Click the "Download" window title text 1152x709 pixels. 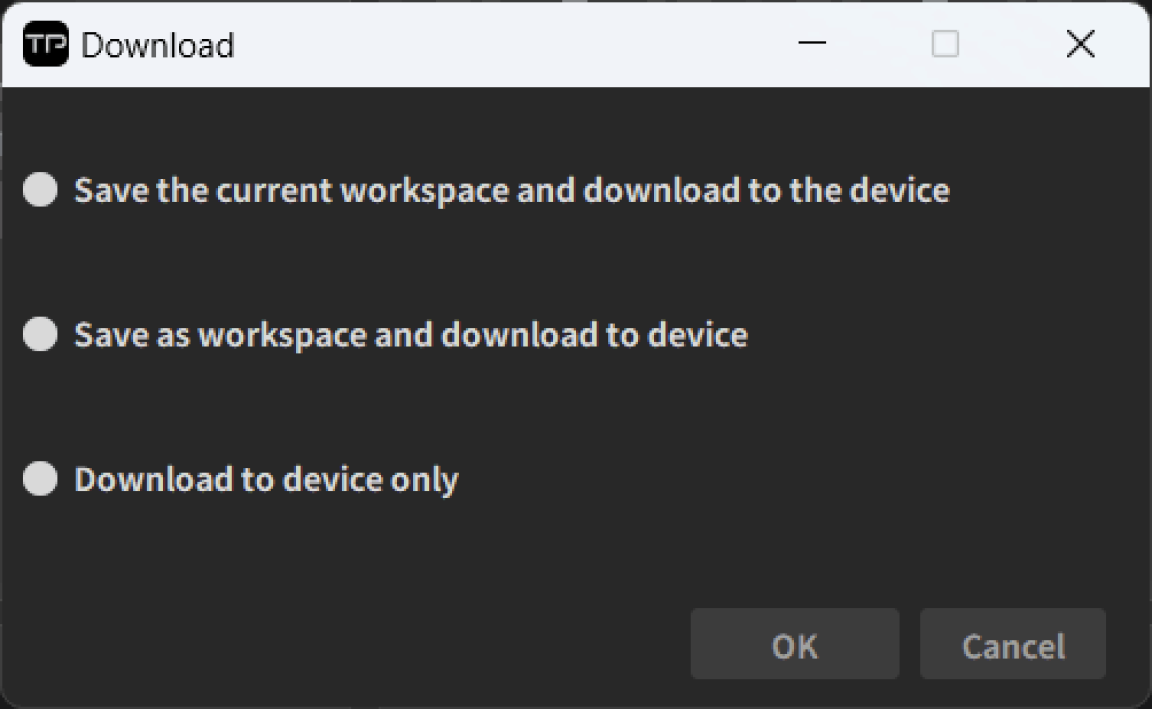click(x=157, y=45)
